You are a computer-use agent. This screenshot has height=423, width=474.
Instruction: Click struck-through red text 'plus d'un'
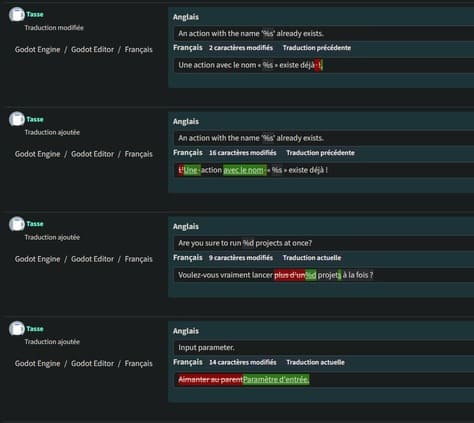click(x=290, y=275)
